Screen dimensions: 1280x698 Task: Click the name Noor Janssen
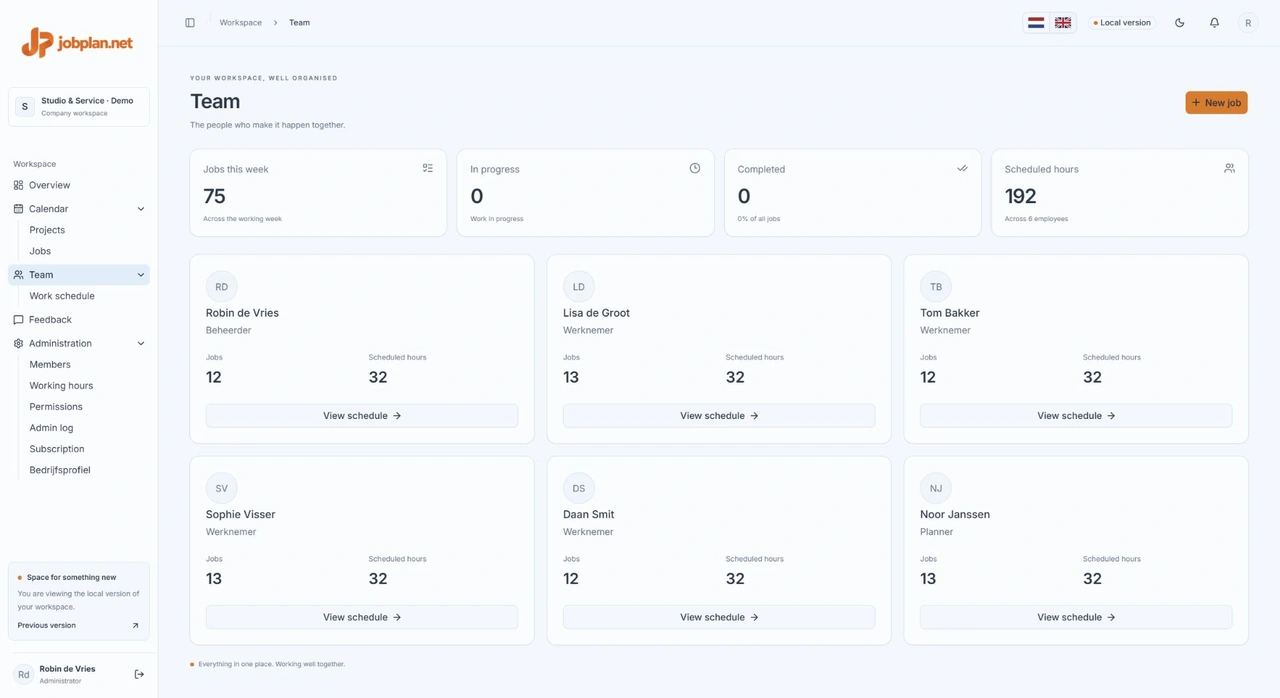tap(955, 515)
